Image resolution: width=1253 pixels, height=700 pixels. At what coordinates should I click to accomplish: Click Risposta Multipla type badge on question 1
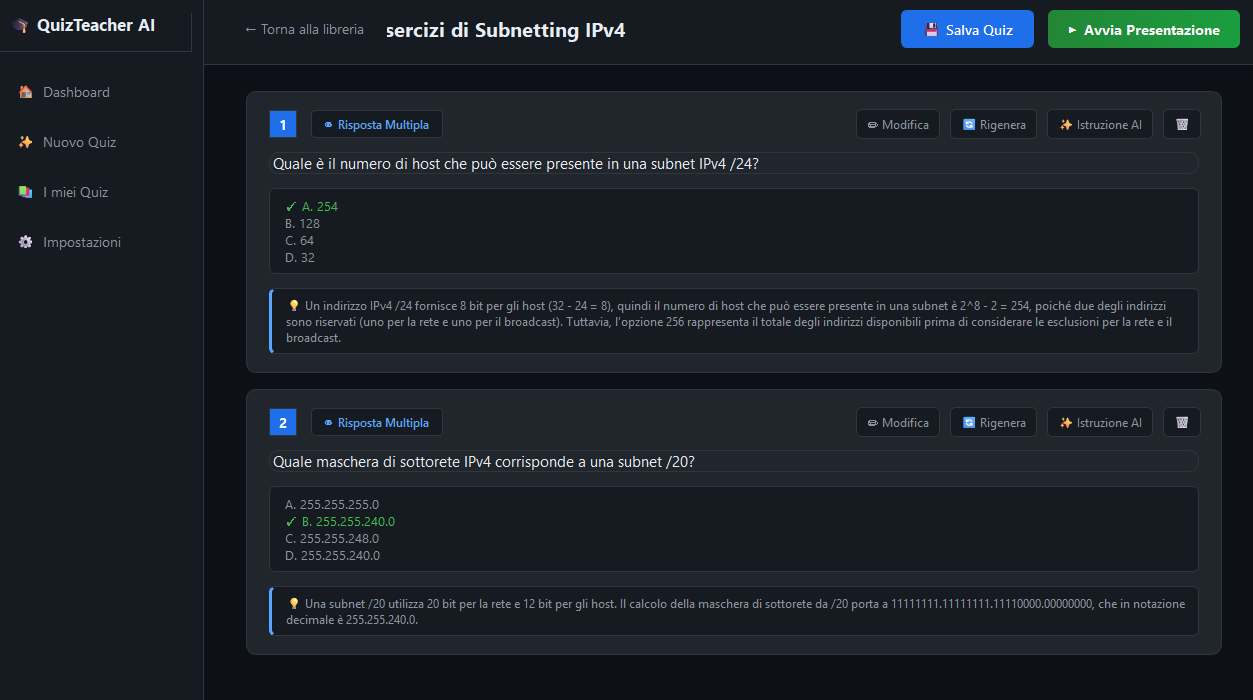pyautogui.click(x=376, y=125)
